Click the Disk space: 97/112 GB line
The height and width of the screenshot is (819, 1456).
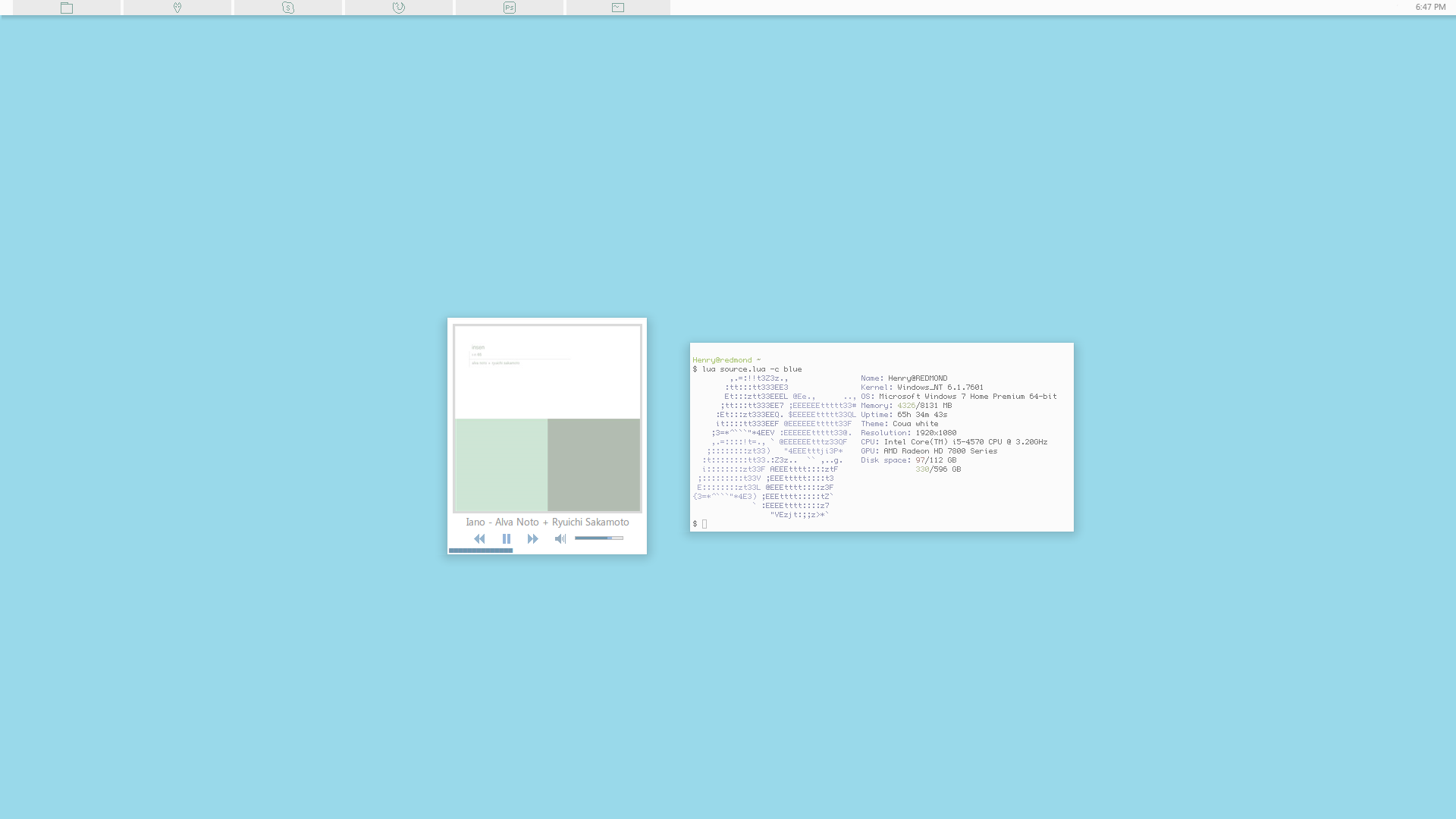pyautogui.click(x=908, y=460)
